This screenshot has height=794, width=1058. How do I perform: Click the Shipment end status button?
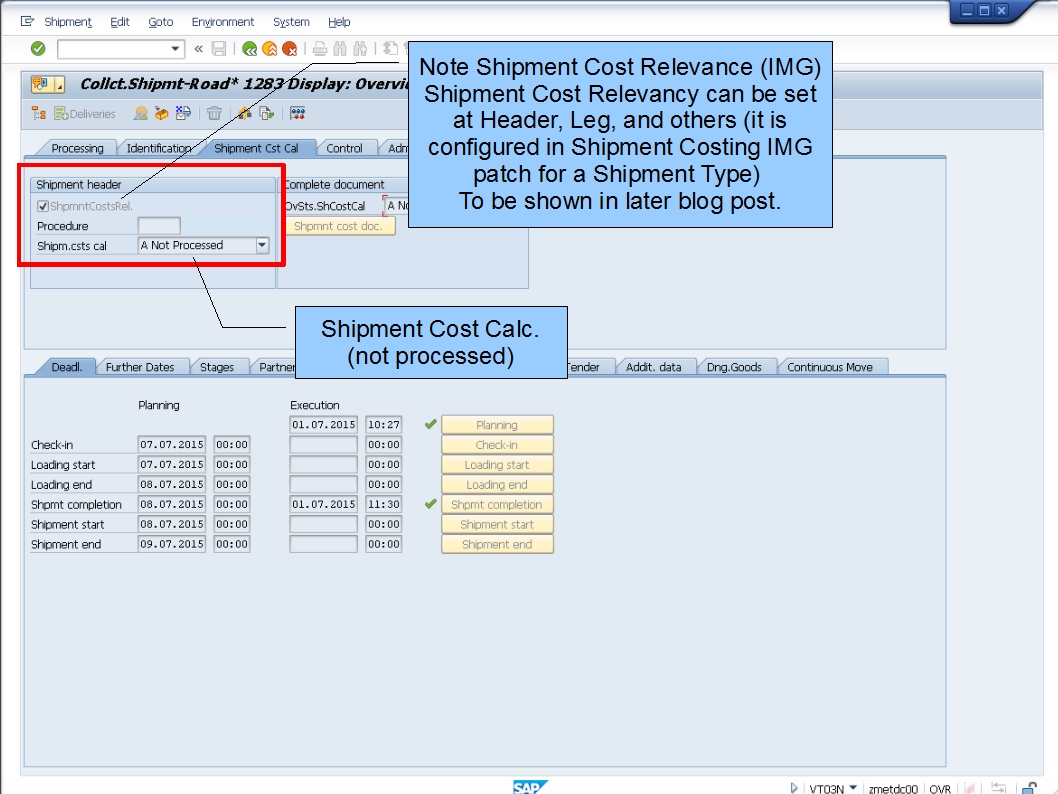pos(497,544)
